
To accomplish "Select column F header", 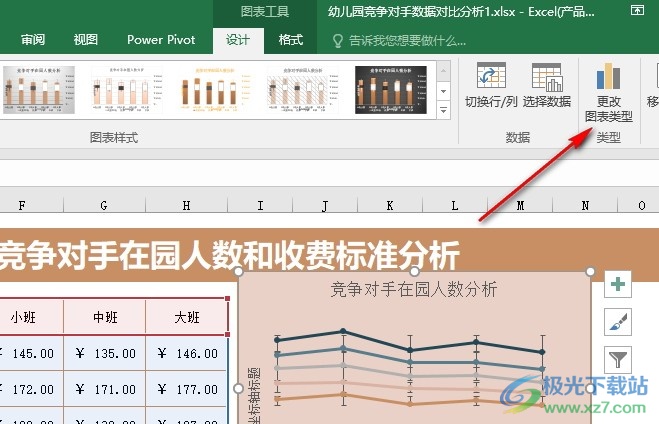I will pos(22,205).
